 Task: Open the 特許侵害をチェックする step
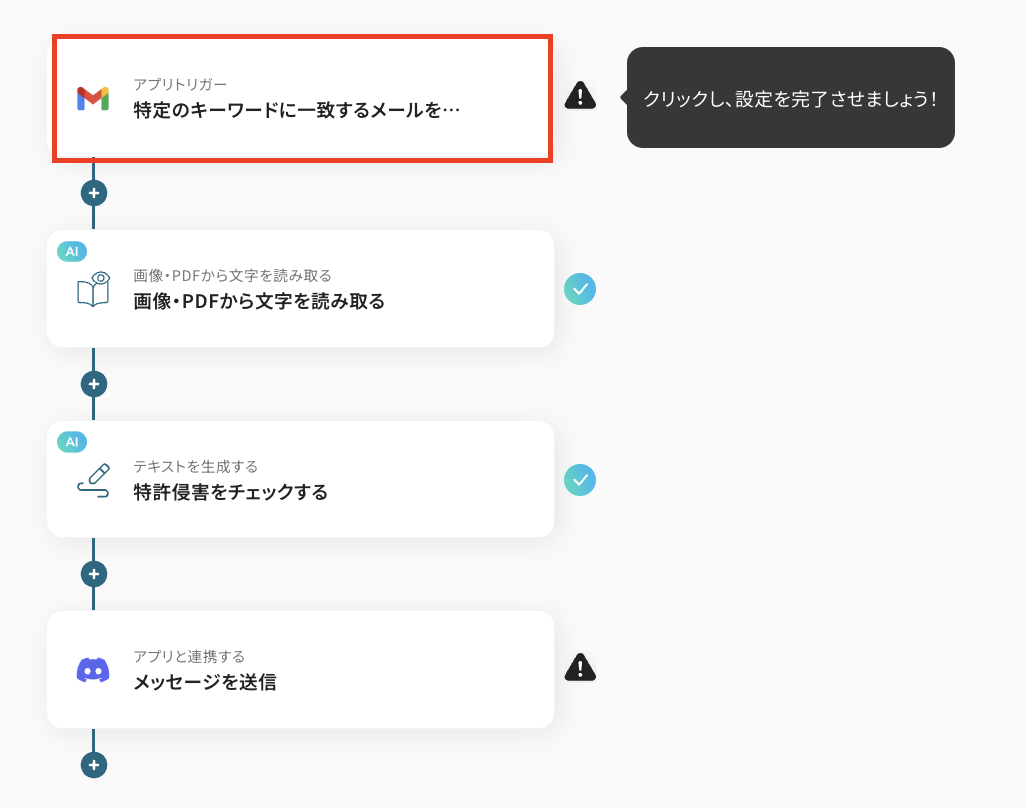click(300, 480)
